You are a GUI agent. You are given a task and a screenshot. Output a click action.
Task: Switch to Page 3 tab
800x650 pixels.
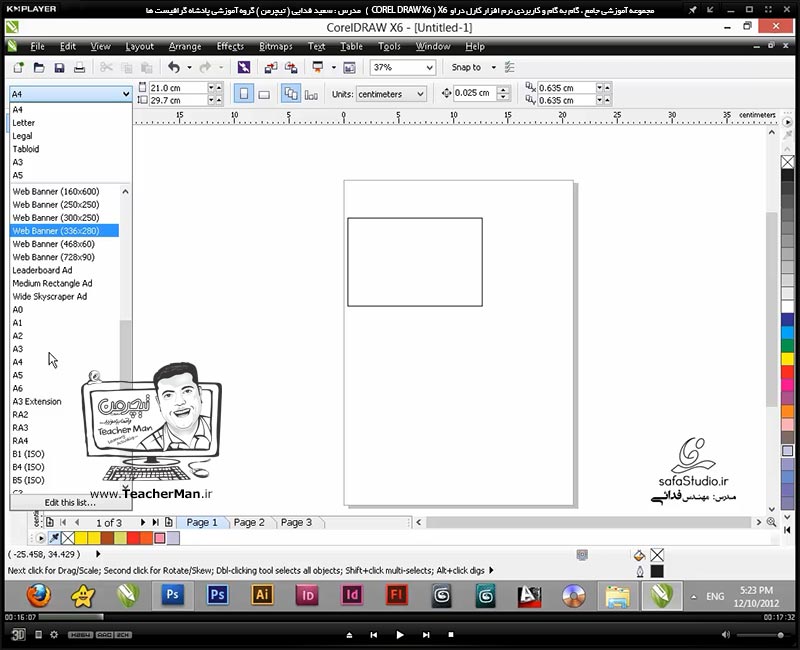pyautogui.click(x=296, y=522)
